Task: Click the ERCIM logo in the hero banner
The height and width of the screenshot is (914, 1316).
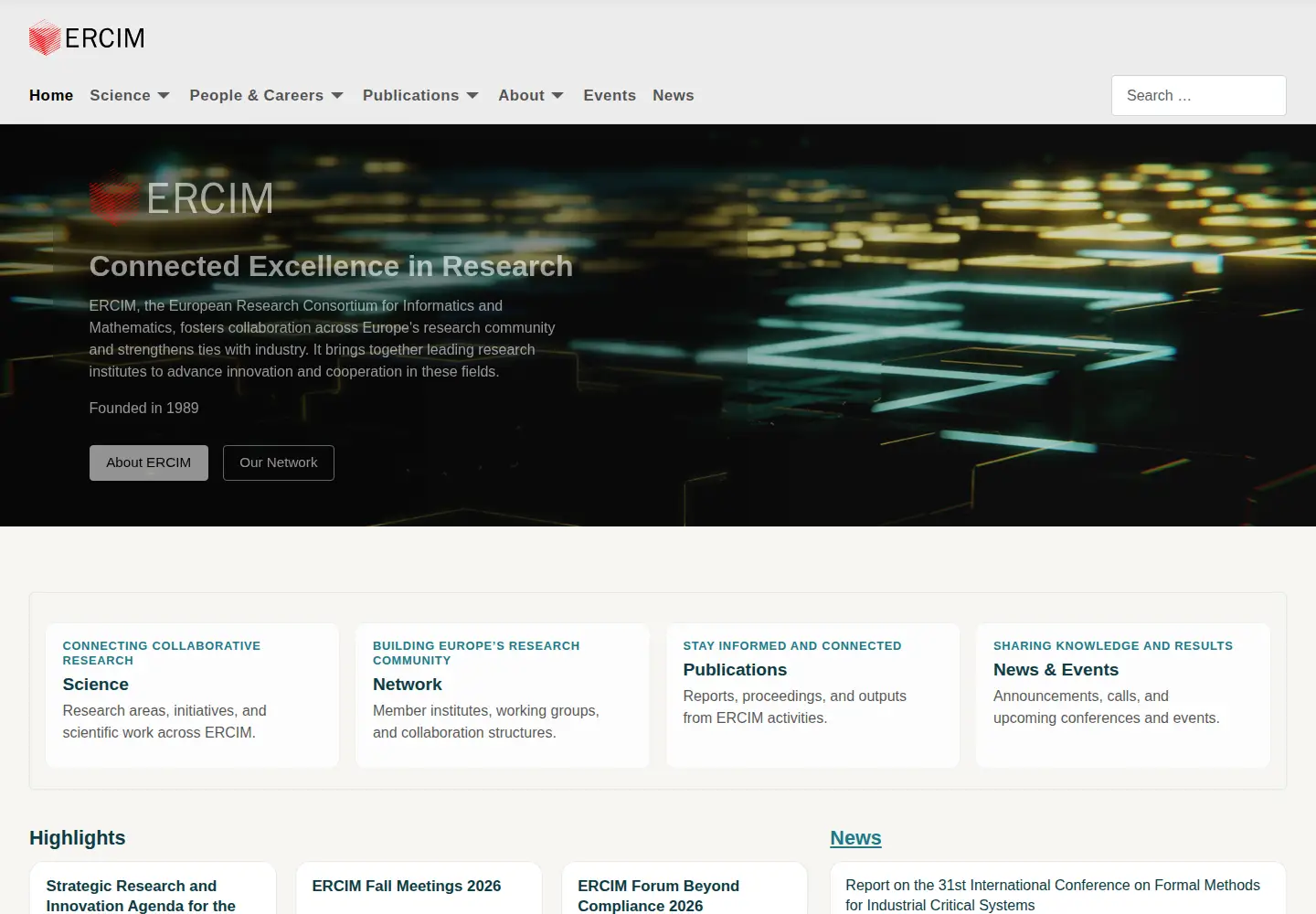Action: pos(181,198)
